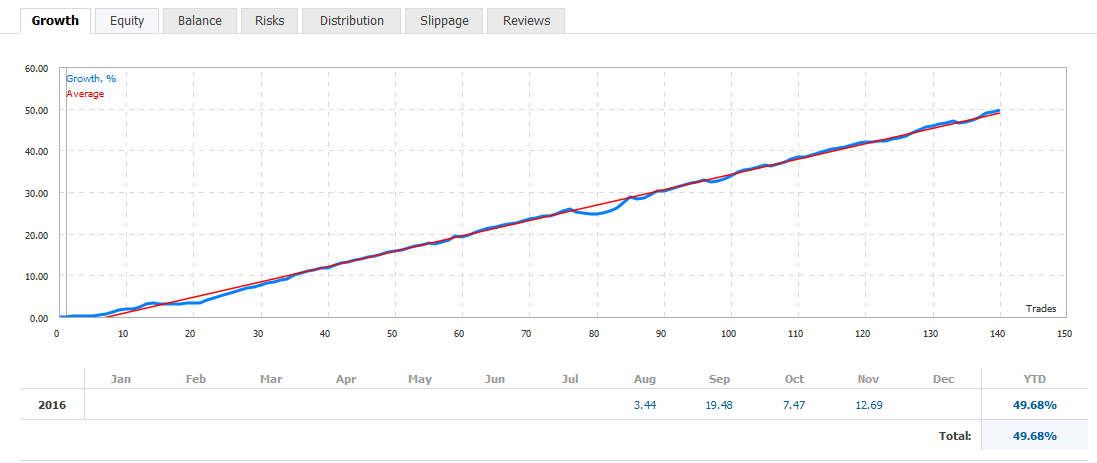Switch to the Growth tab
The image size is (1097, 463).
point(55,20)
